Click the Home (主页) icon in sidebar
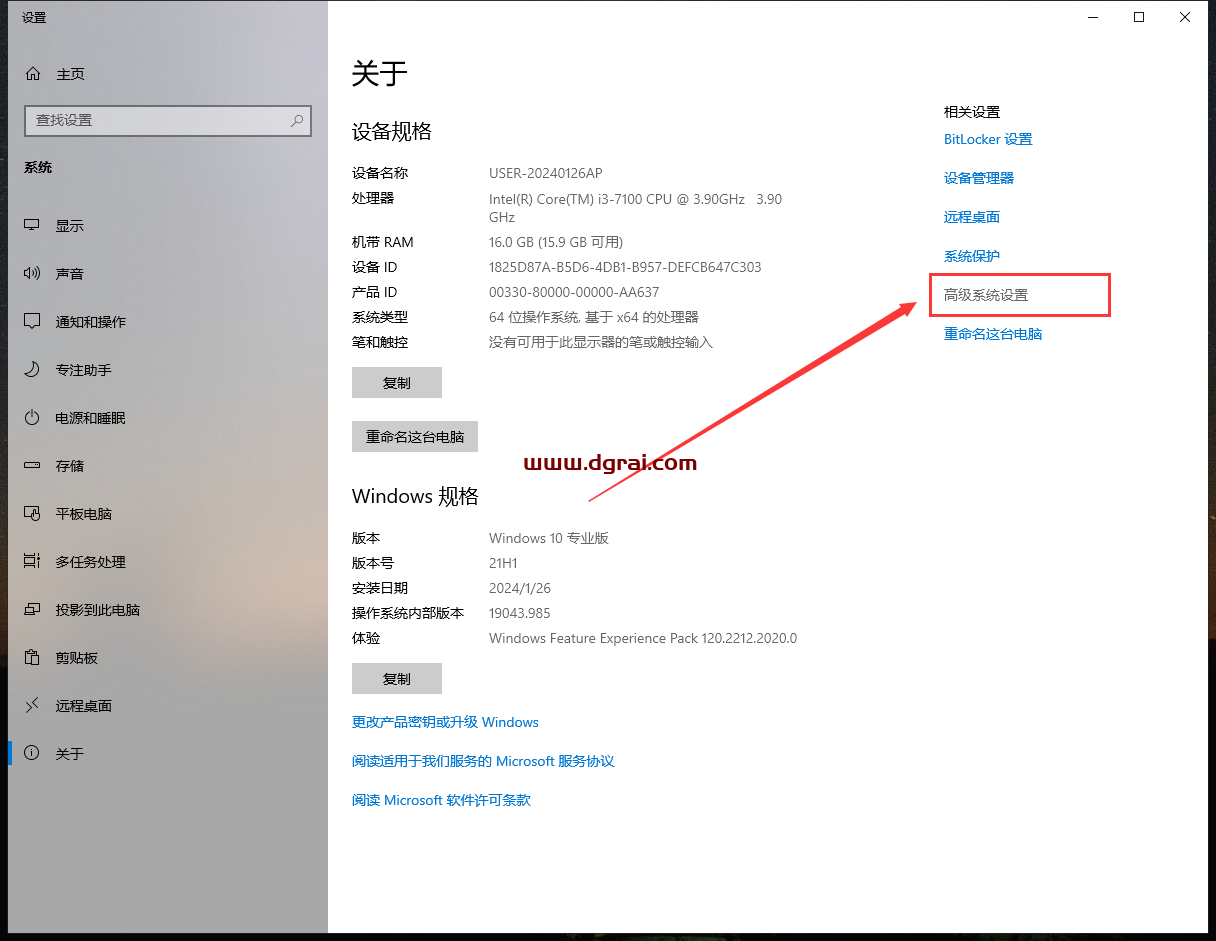 (x=33, y=74)
